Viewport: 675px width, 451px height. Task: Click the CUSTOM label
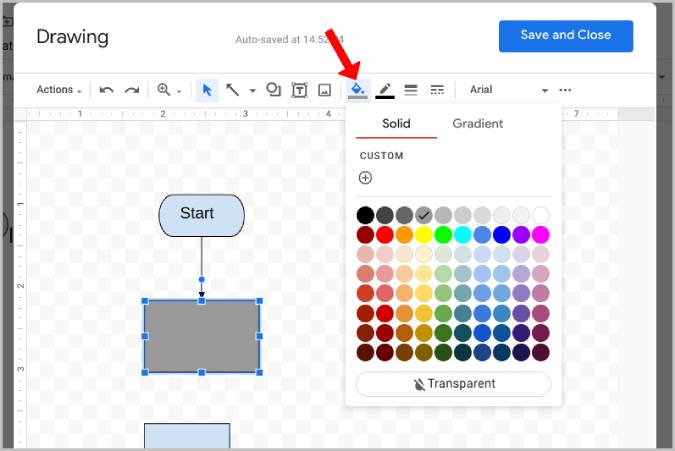pos(381,156)
